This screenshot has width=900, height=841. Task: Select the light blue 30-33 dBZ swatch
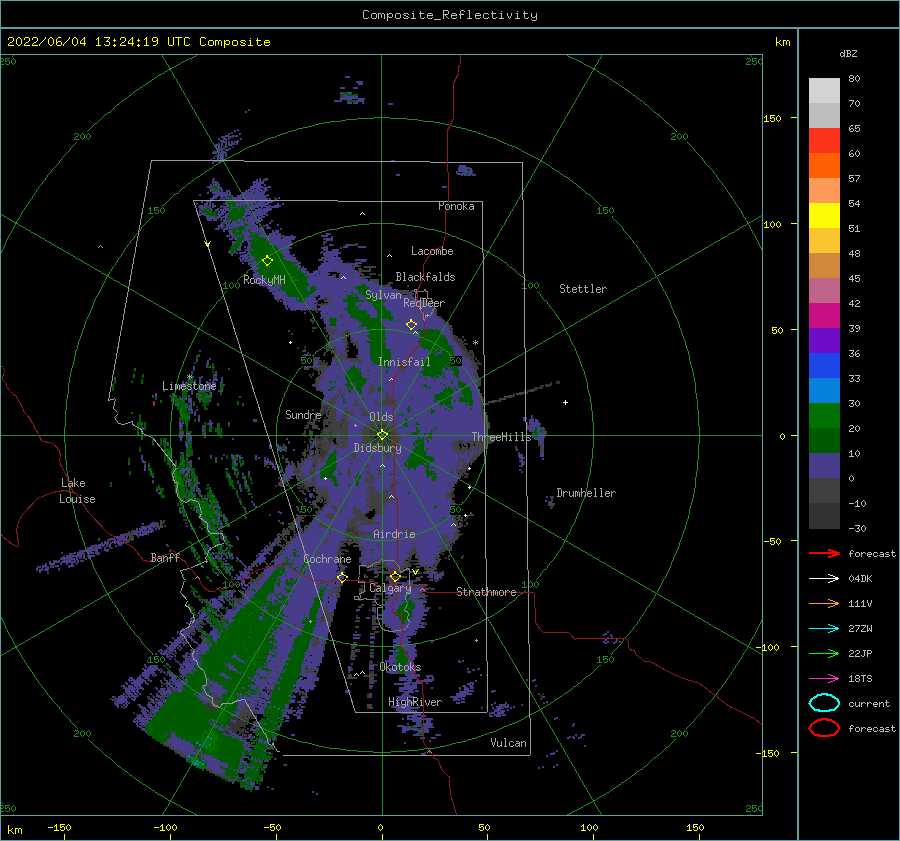point(824,391)
